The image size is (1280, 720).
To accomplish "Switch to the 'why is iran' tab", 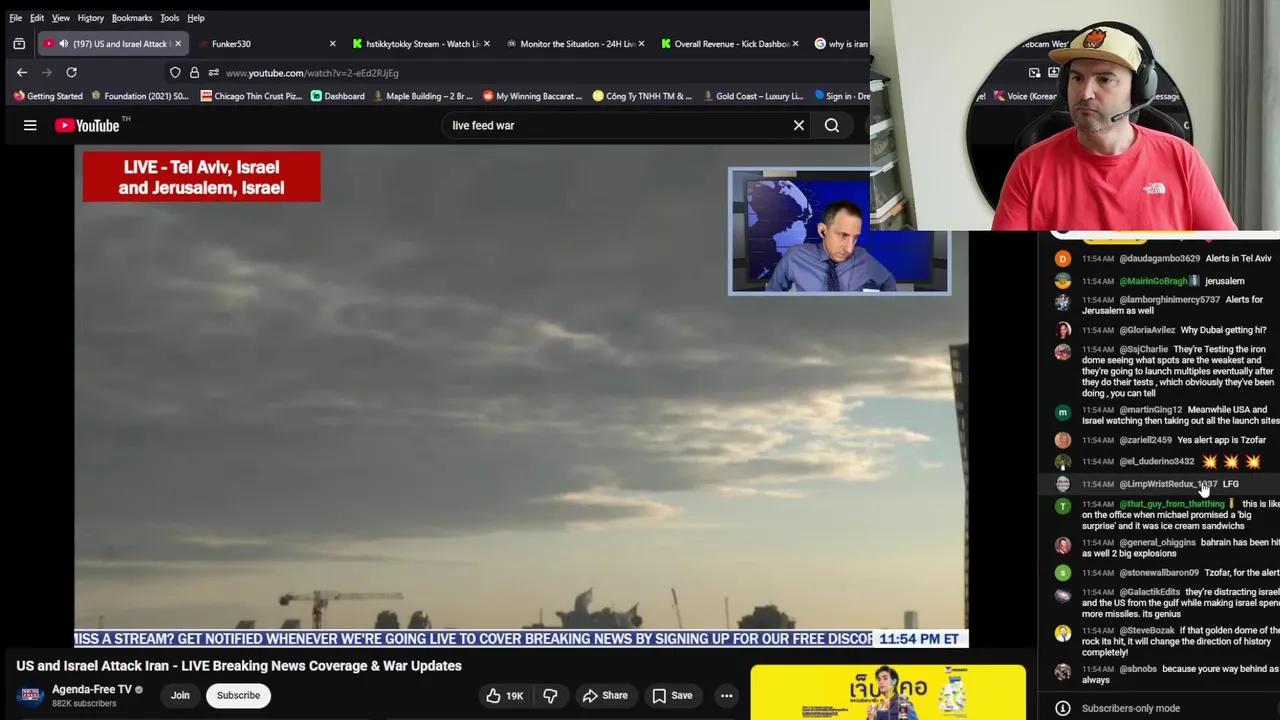I will point(840,44).
